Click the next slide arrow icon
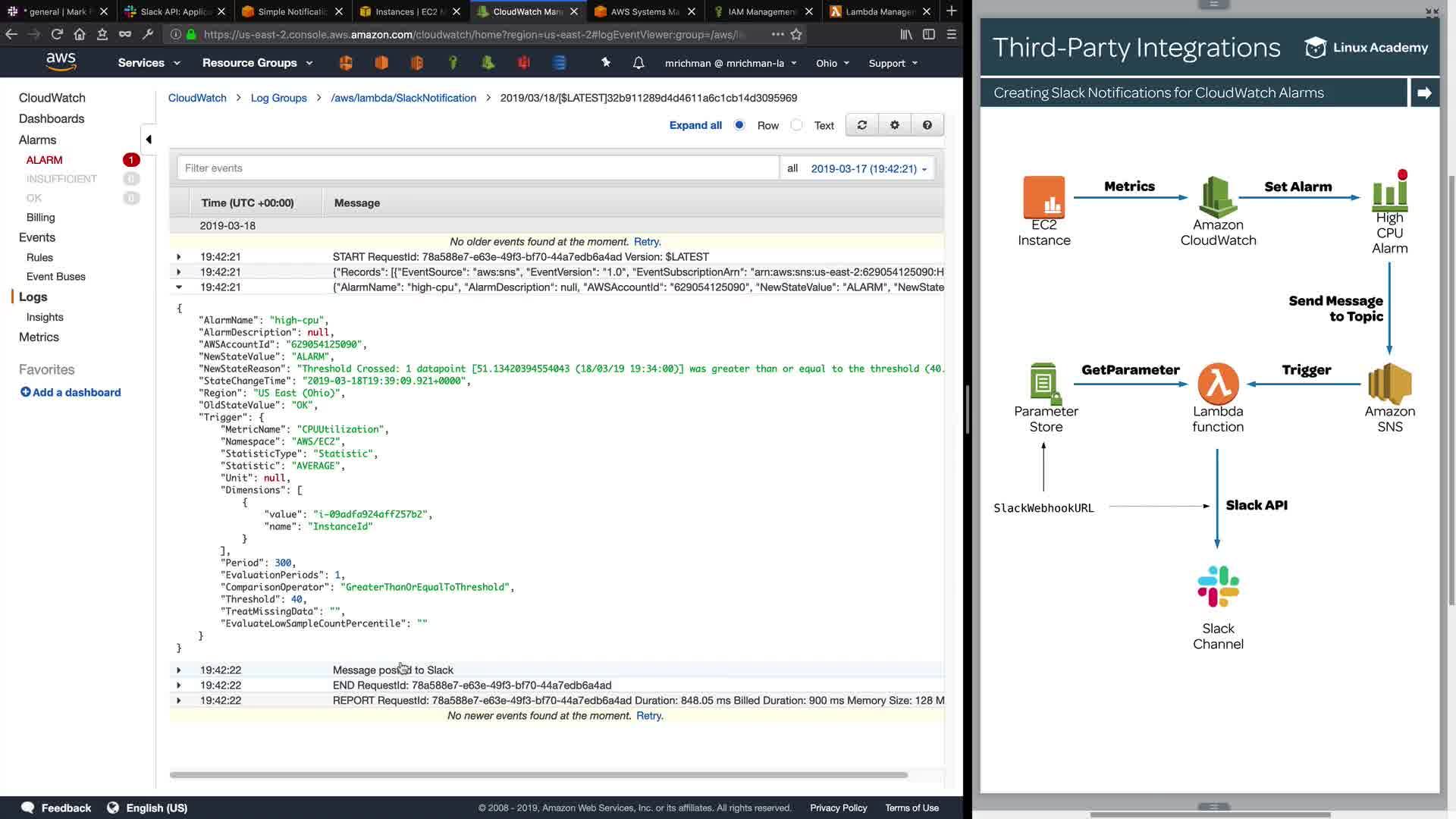This screenshot has width=1456, height=819. pos(1424,93)
